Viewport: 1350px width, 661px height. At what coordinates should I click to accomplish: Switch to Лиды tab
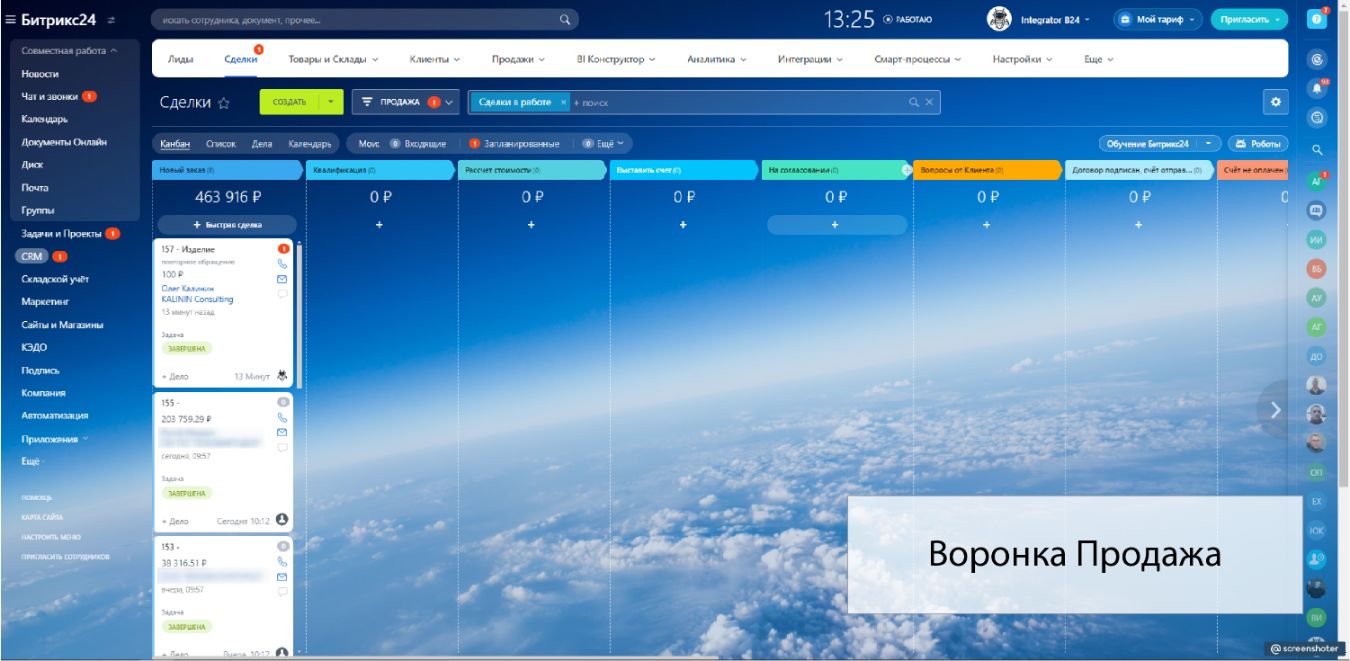click(x=180, y=59)
